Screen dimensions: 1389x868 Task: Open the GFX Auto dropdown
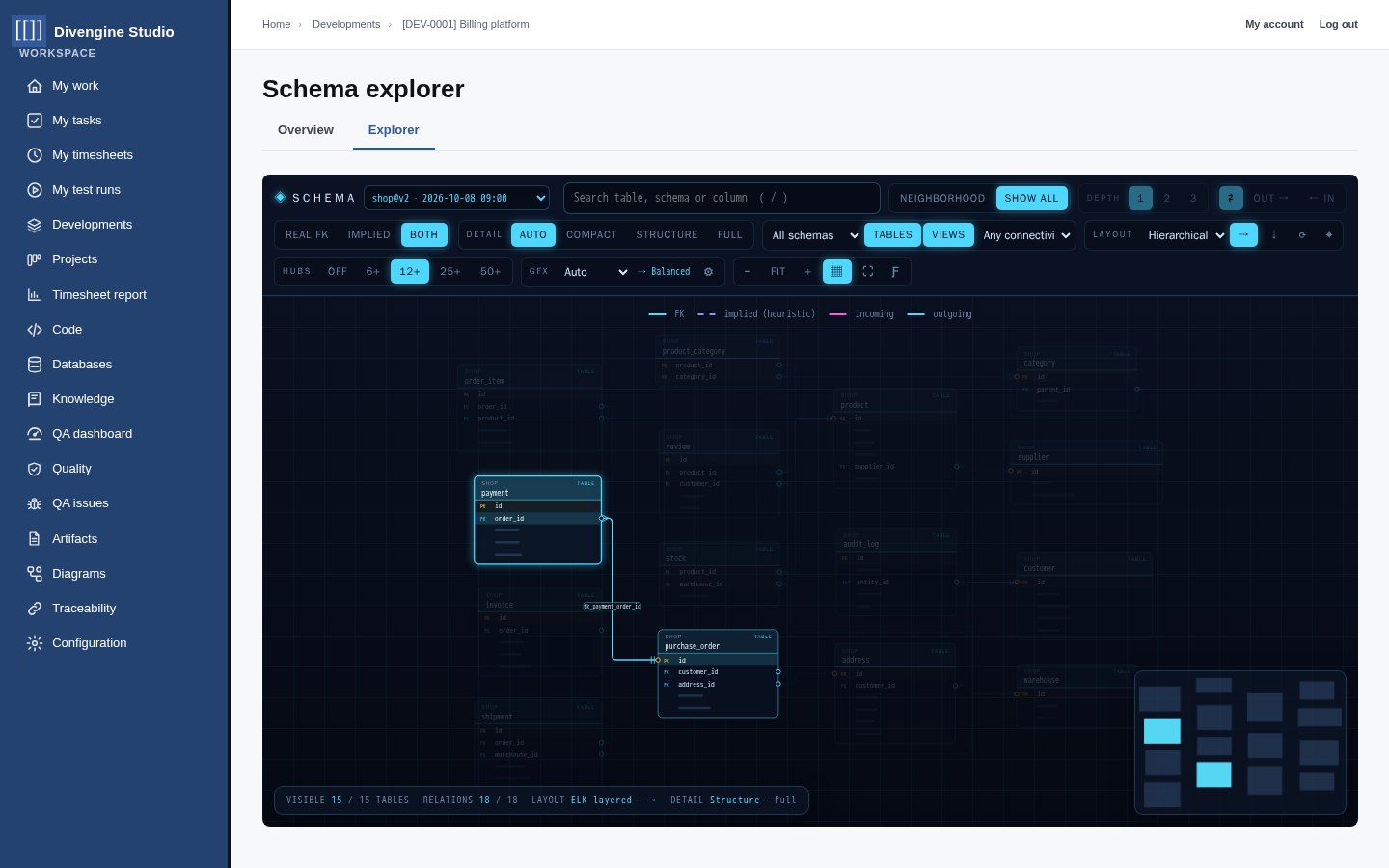pyautogui.click(x=595, y=272)
